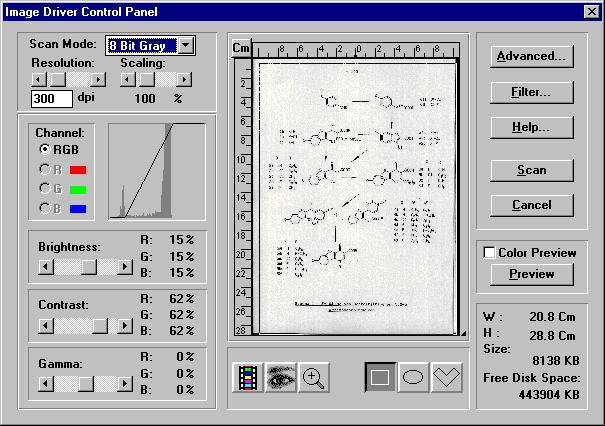605x426 pixels.
Task: Select the ellipse selection shape
Action: coord(413,377)
